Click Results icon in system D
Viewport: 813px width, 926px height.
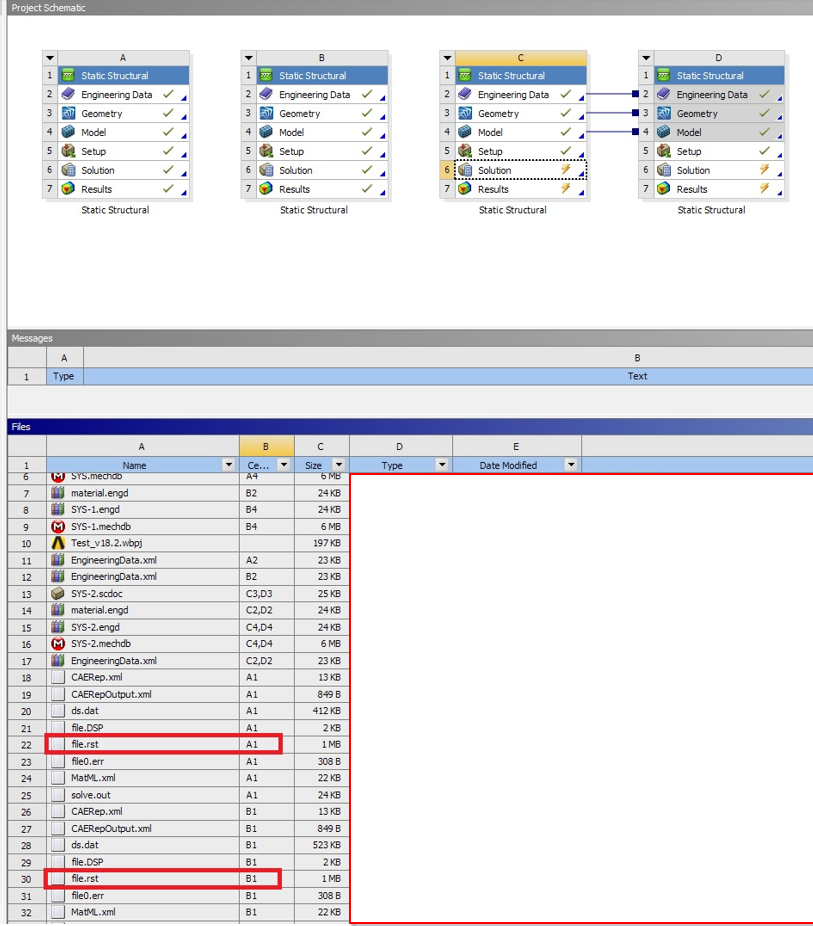coord(664,189)
